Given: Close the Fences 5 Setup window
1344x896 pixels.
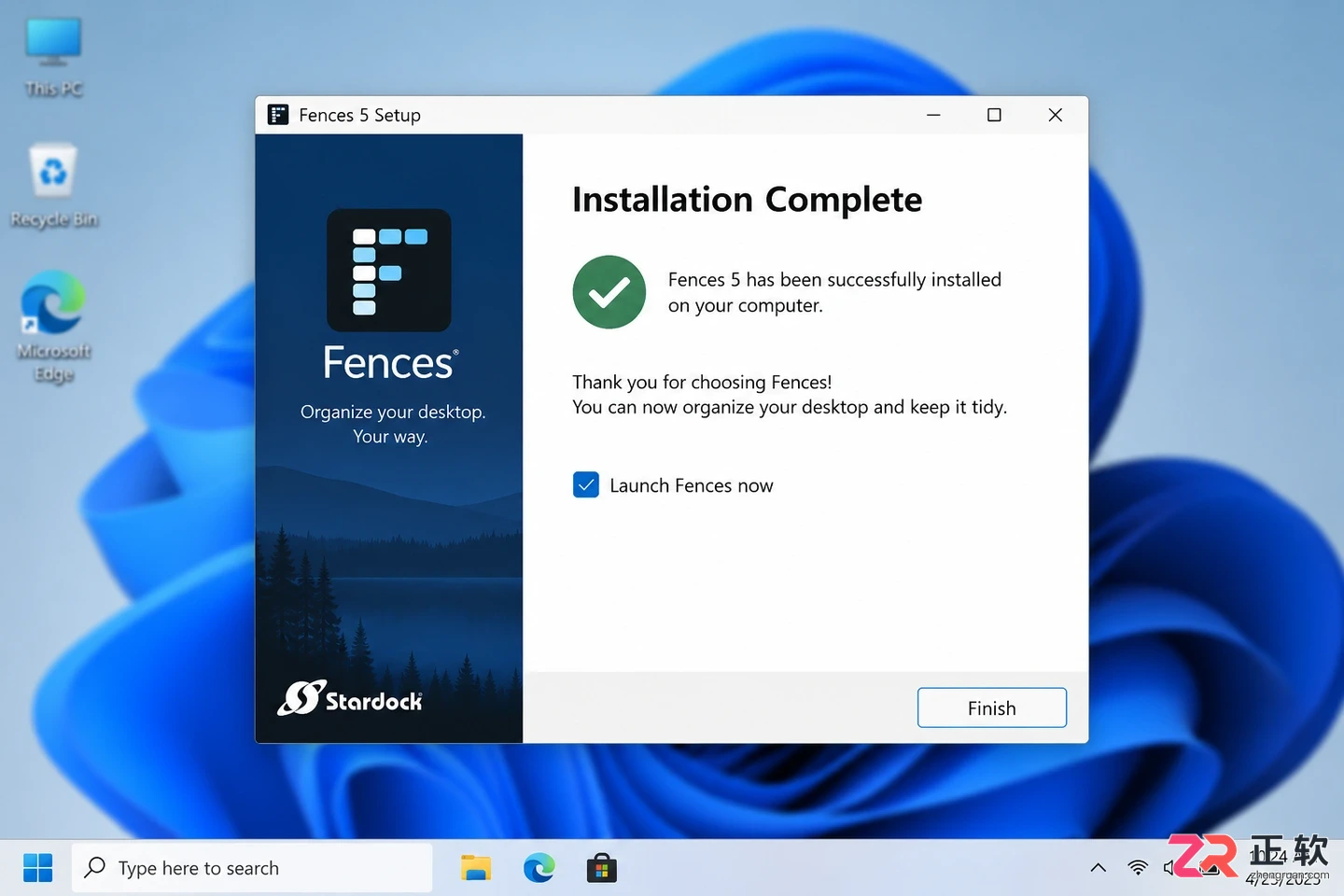Looking at the screenshot, I should click(1056, 115).
